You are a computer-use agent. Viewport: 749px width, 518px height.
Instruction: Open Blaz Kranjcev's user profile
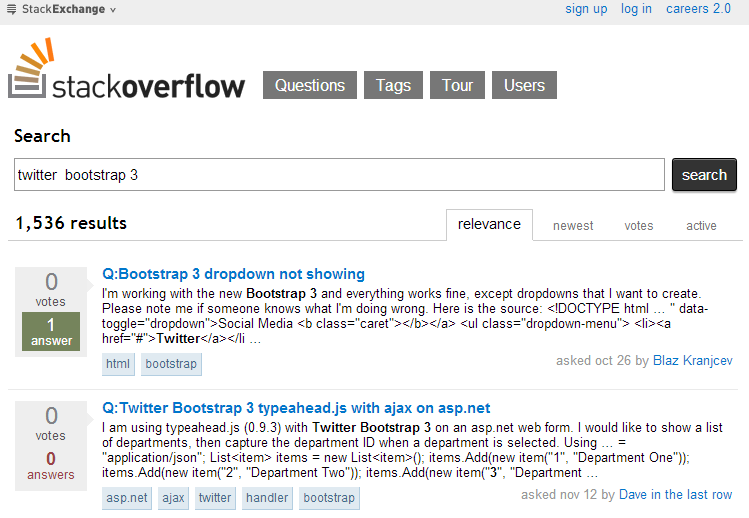point(692,360)
